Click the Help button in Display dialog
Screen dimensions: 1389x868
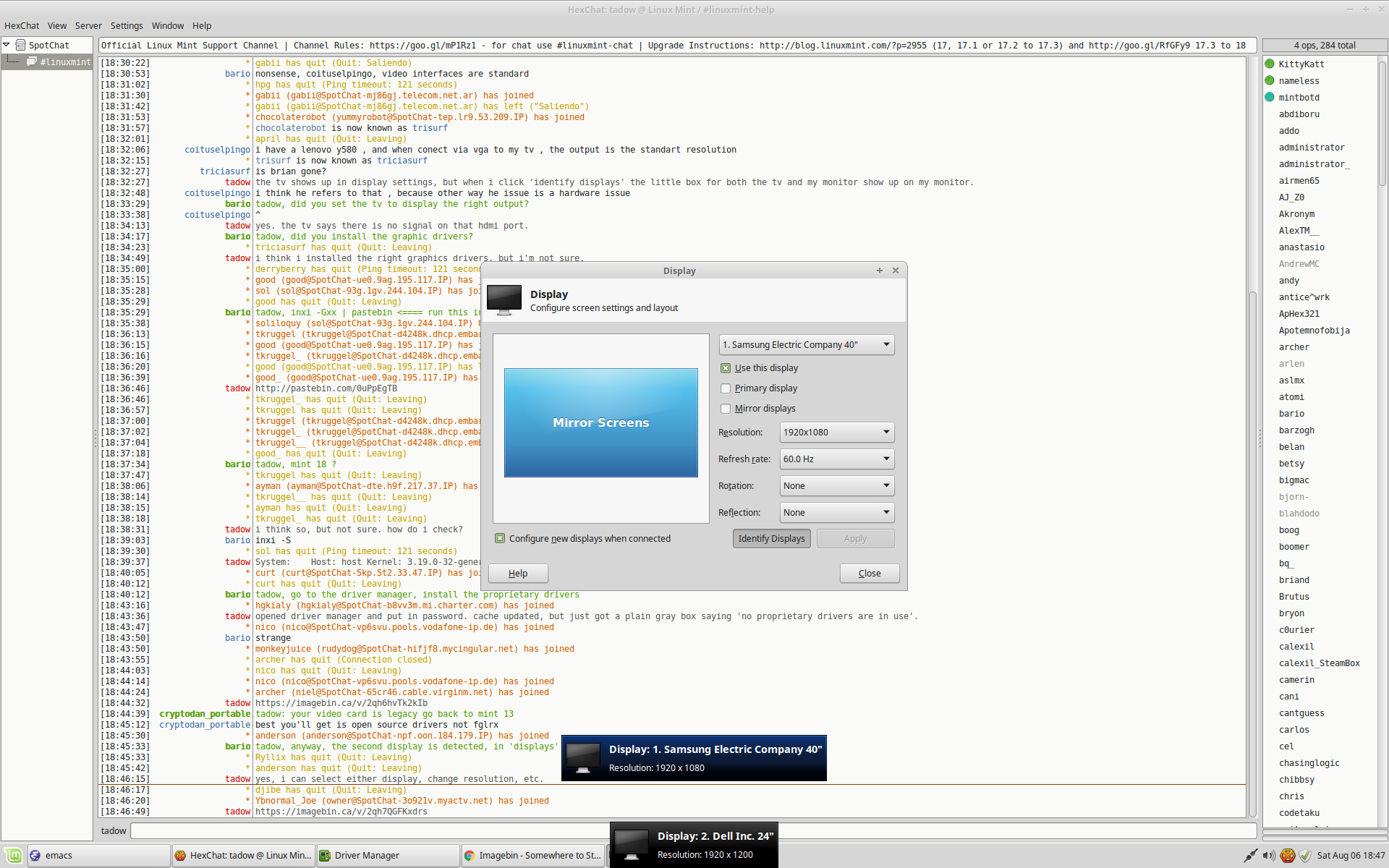point(518,574)
